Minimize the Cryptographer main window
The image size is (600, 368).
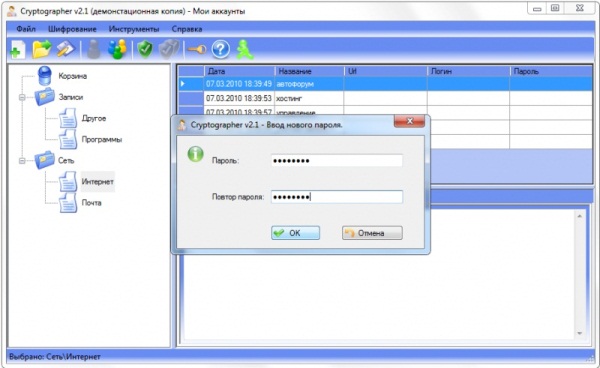coord(537,8)
